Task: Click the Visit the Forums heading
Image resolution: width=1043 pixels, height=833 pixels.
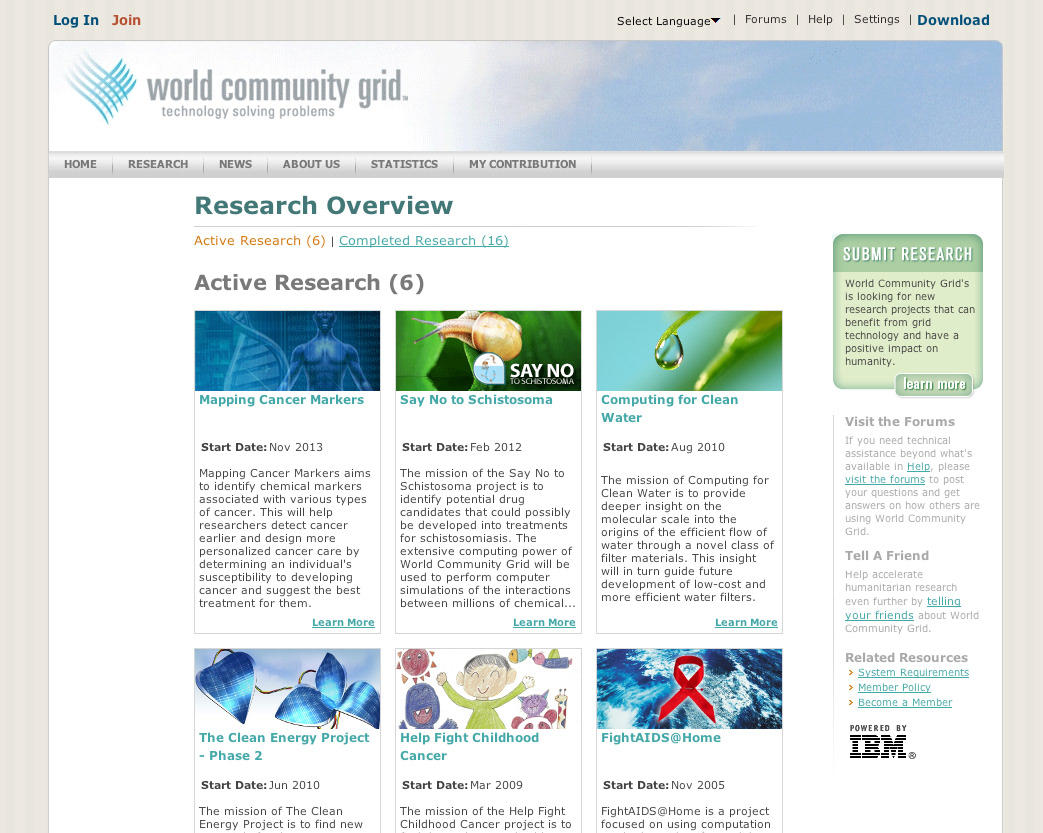Action: (899, 422)
